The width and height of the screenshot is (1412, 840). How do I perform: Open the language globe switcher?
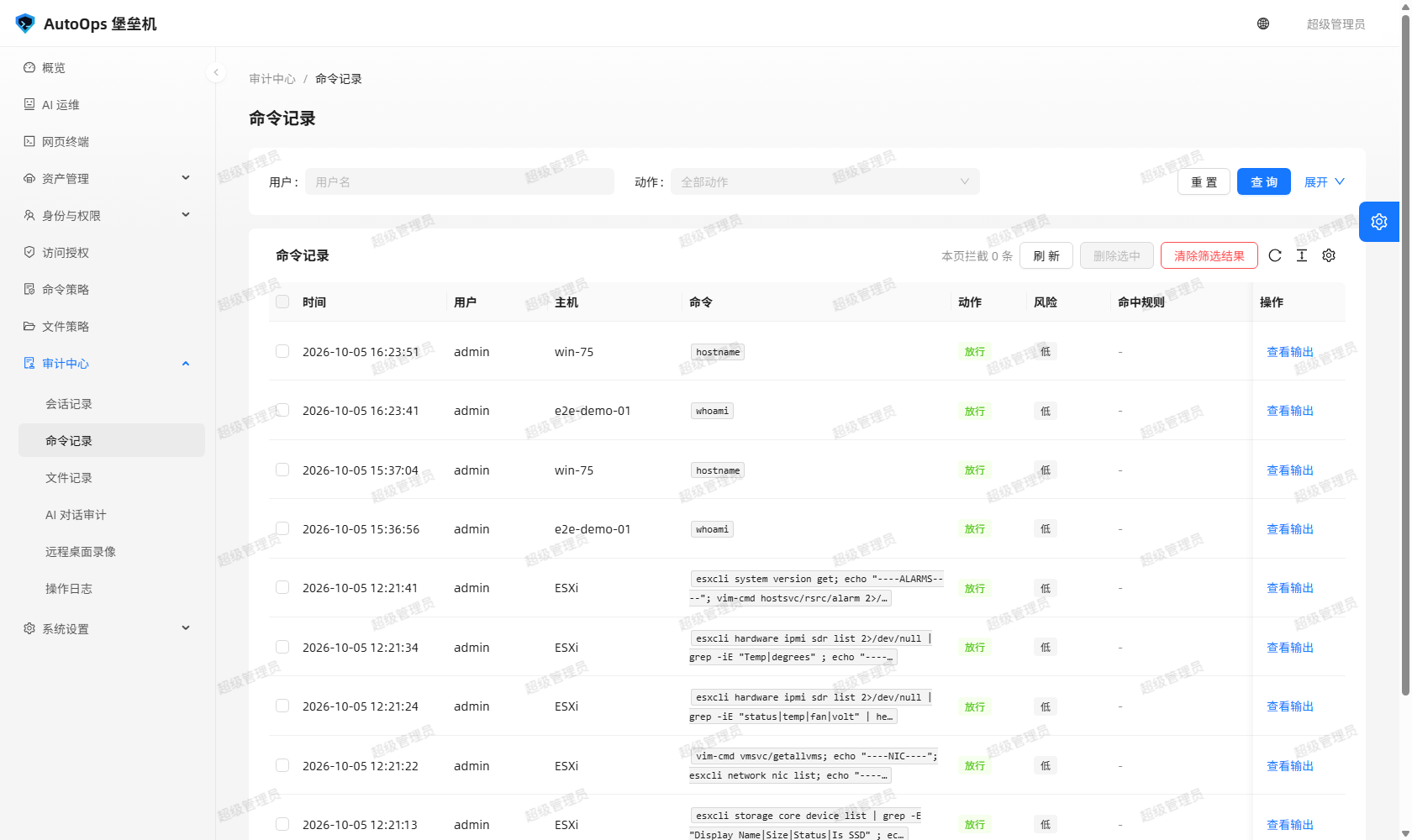[1263, 24]
